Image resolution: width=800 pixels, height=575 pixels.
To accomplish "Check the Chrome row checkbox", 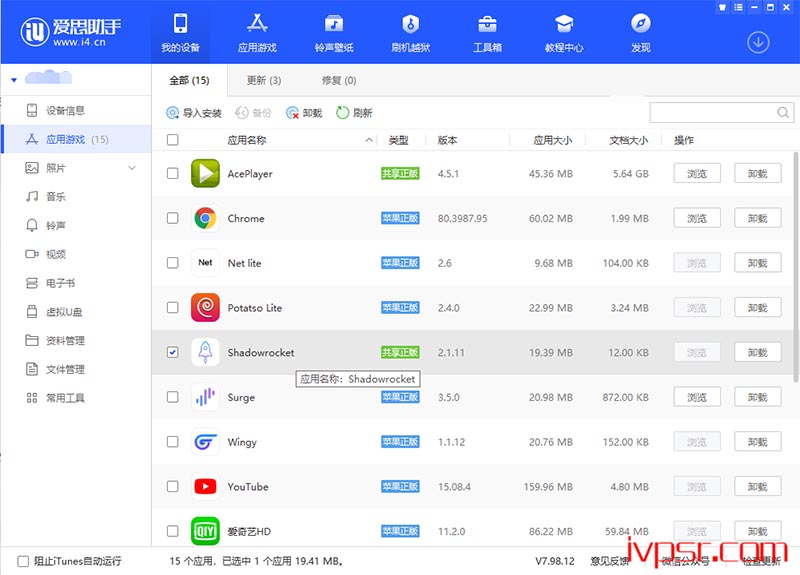I will coord(172,218).
